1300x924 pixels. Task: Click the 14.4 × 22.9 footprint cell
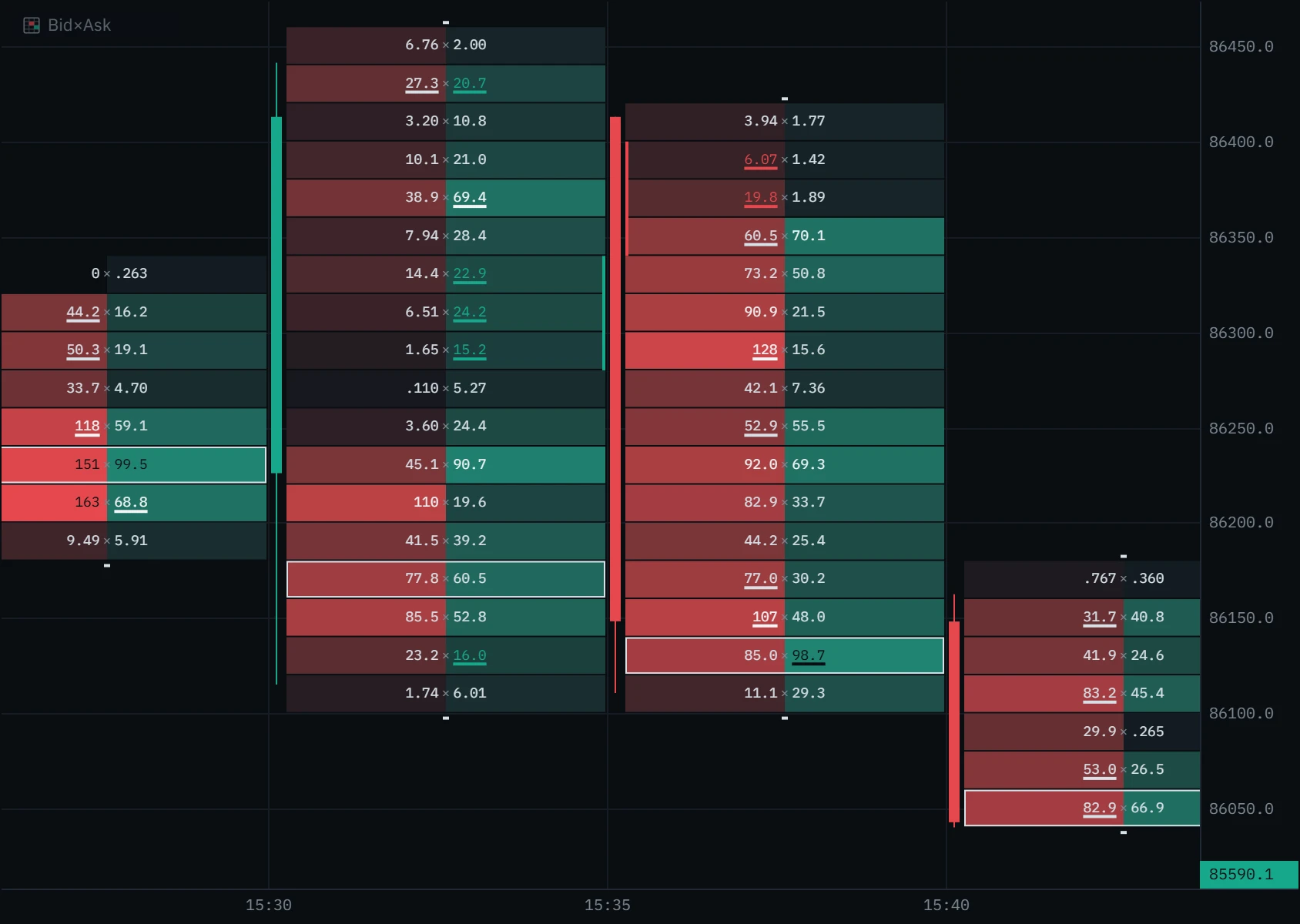pos(446,274)
